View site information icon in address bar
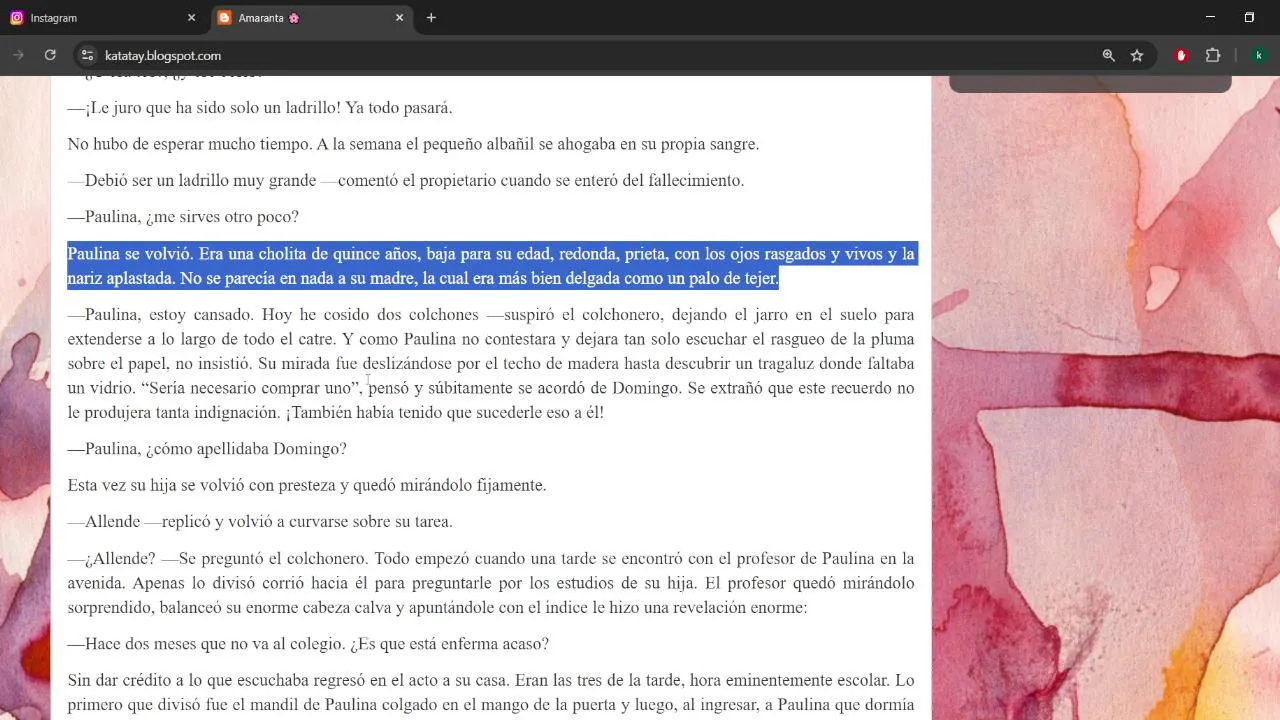Screen dimensions: 1280x720 [x=88, y=56]
